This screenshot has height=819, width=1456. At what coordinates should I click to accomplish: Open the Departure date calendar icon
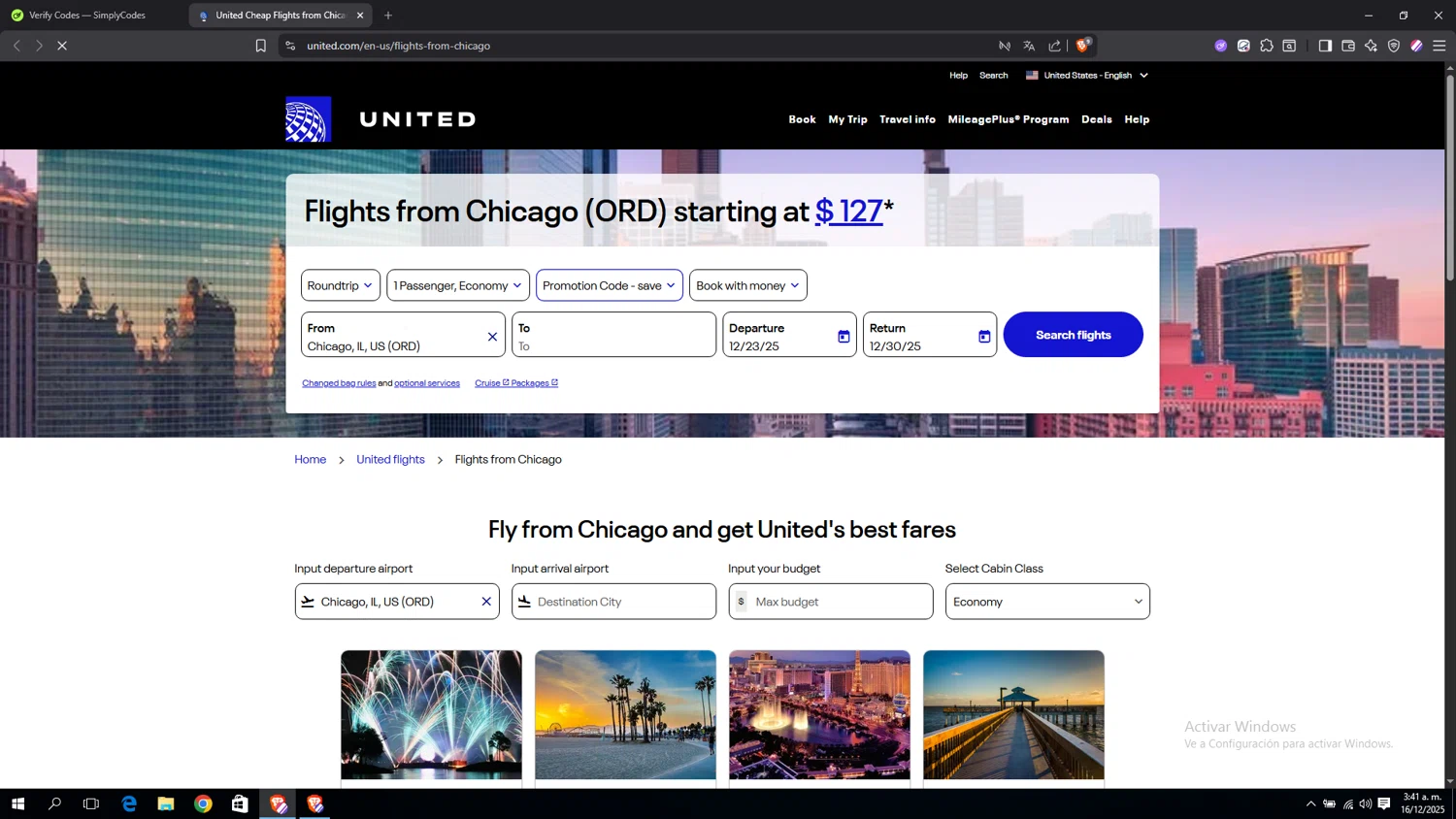[x=844, y=337]
